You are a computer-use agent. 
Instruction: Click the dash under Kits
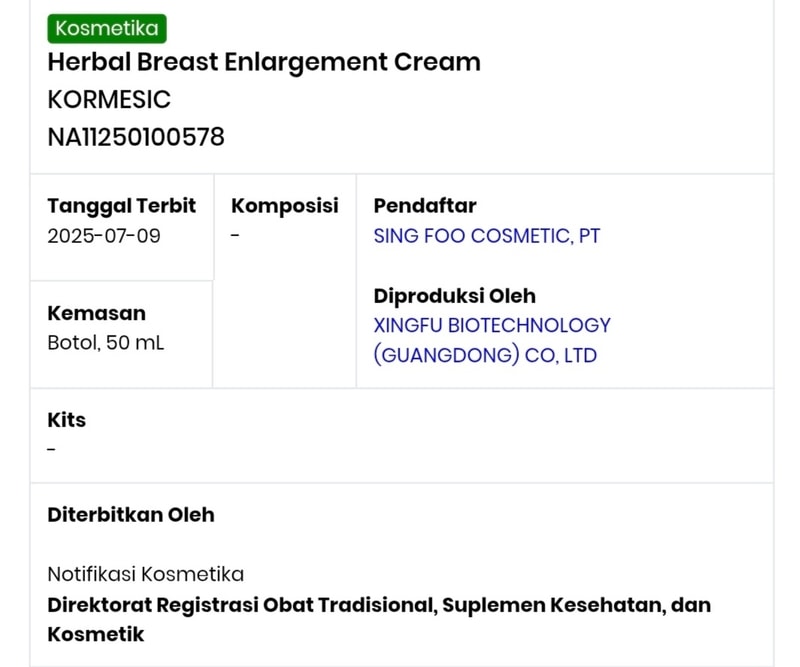click(x=52, y=449)
